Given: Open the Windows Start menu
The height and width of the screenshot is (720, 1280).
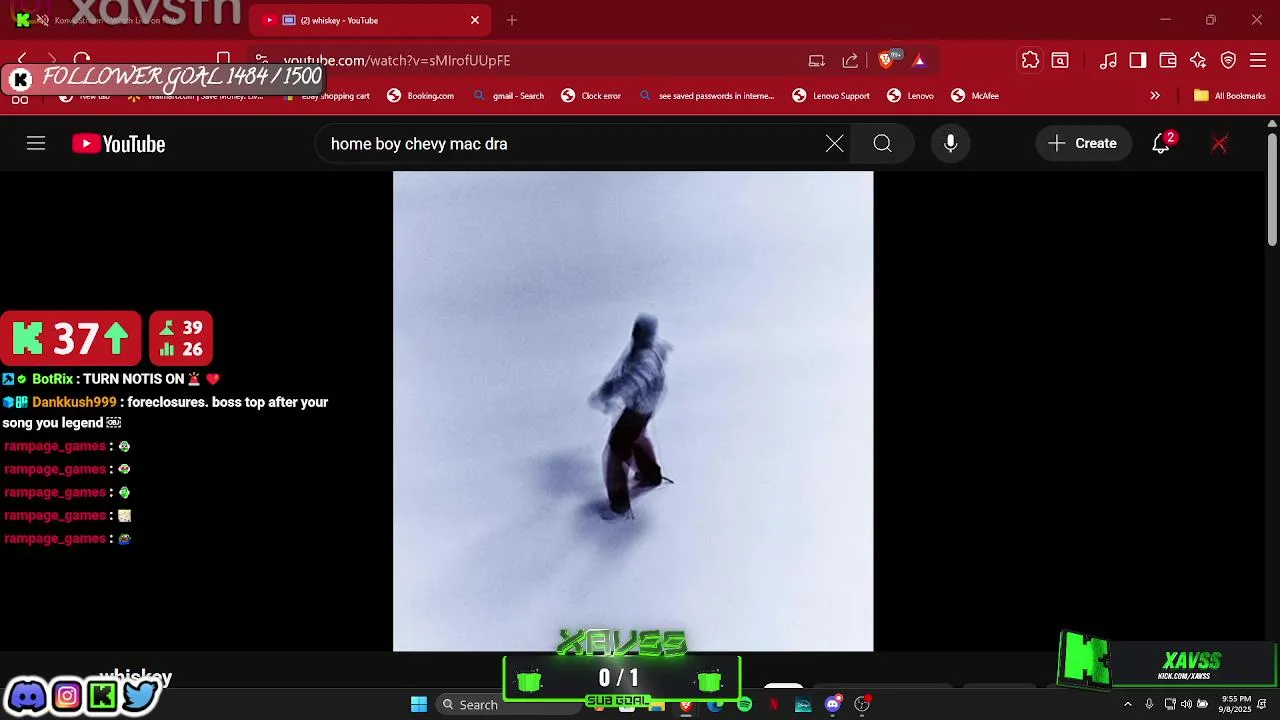Looking at the screenshot, I should click(419, 705).
